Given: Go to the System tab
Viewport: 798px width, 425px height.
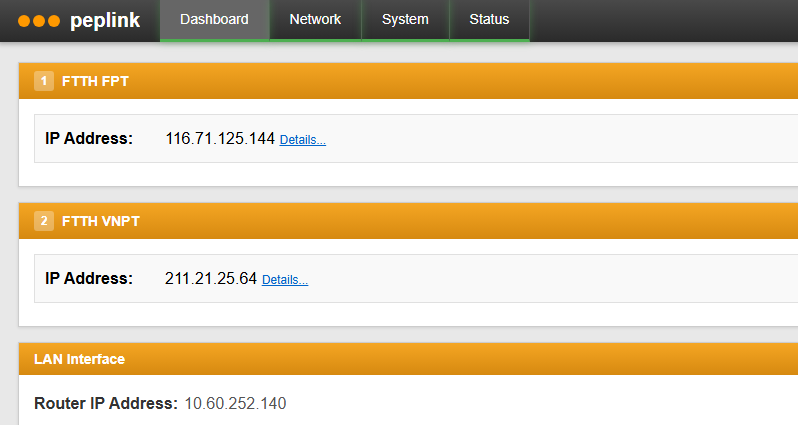Looking at the screenshot, I should click(405, 20).
